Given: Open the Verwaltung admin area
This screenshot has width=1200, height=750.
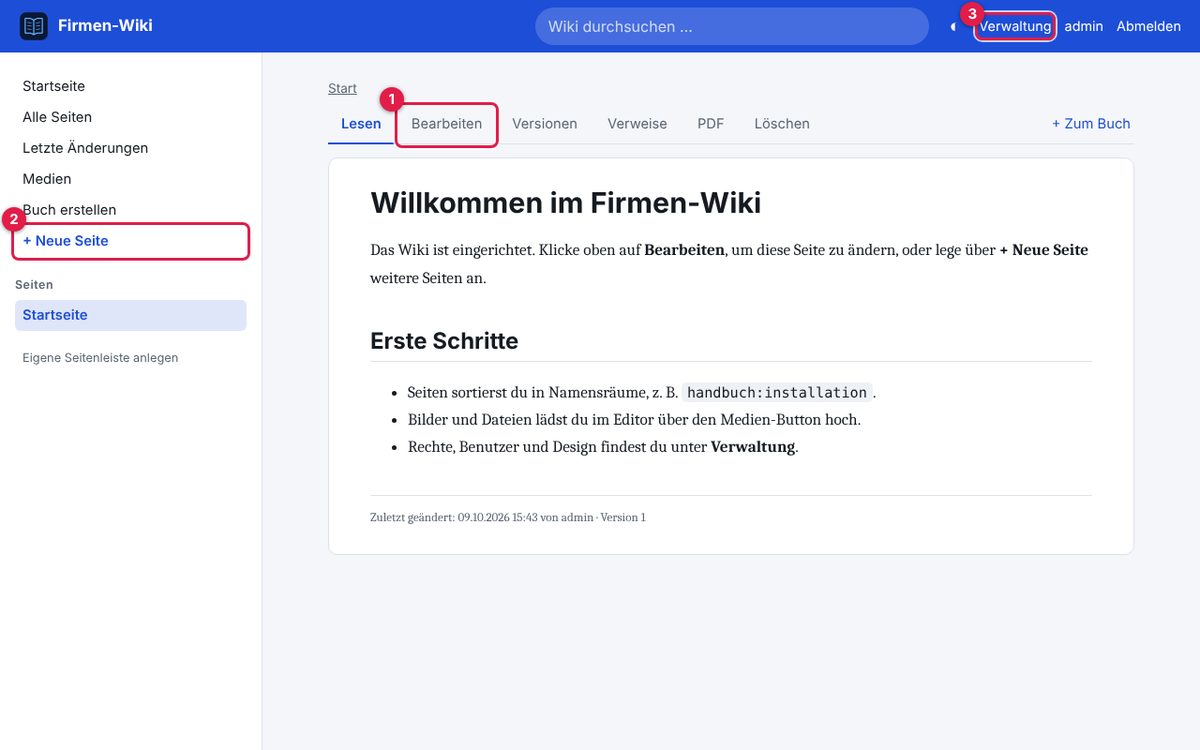Looking at the screenshot, I should click(x=1015, y=26).
